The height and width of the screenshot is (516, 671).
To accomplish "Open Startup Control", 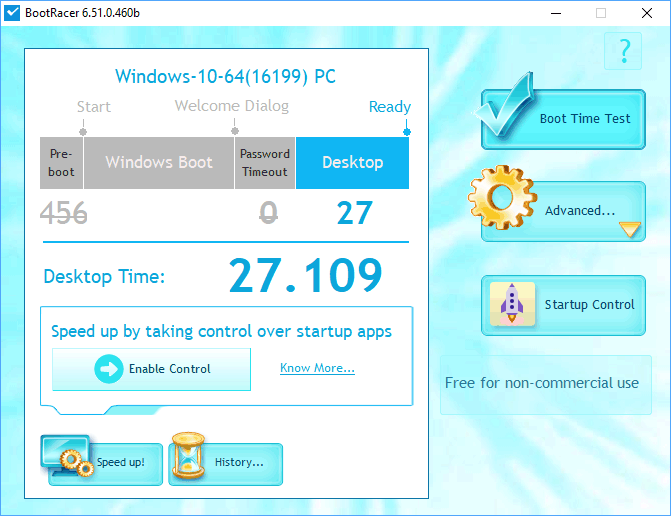I will tap(563, 305).
